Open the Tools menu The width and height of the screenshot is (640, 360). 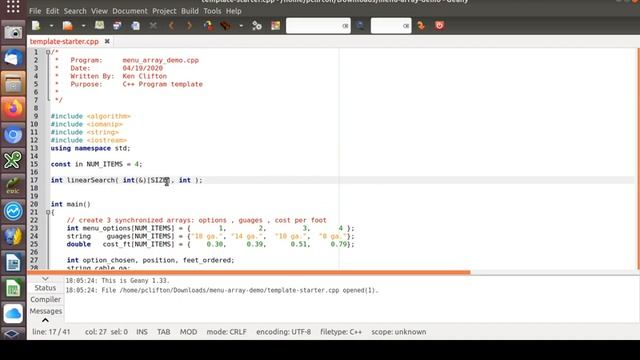tap(212, 11)
